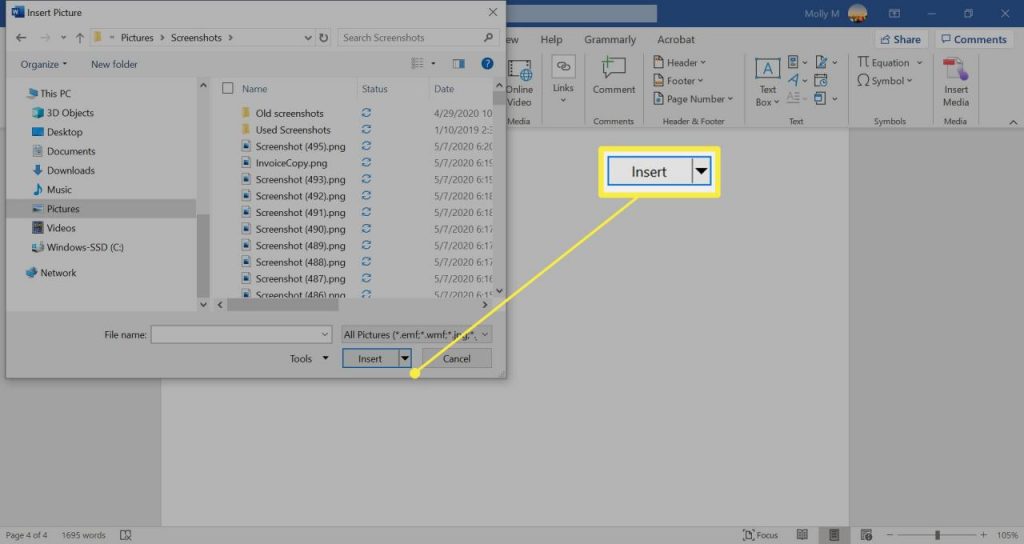Screen dimensions: 1024x544
Task: Open the proofing check icon in status bar
Action: pyautogui.click(x=125, y=536)
